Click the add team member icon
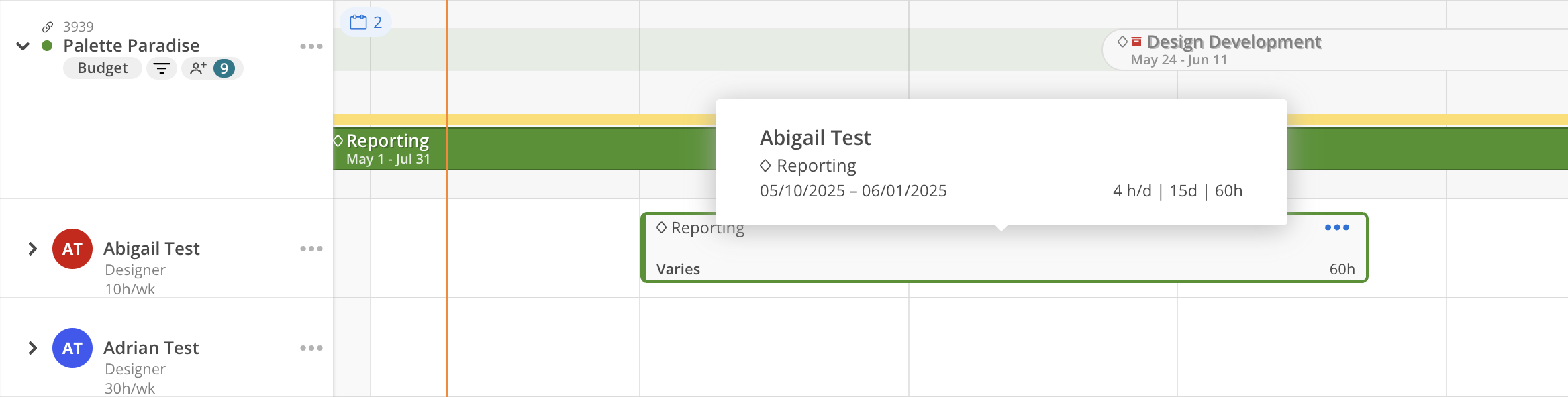Screen dimensions: 1568x397 pyautogui.click(x=198, y=68)
